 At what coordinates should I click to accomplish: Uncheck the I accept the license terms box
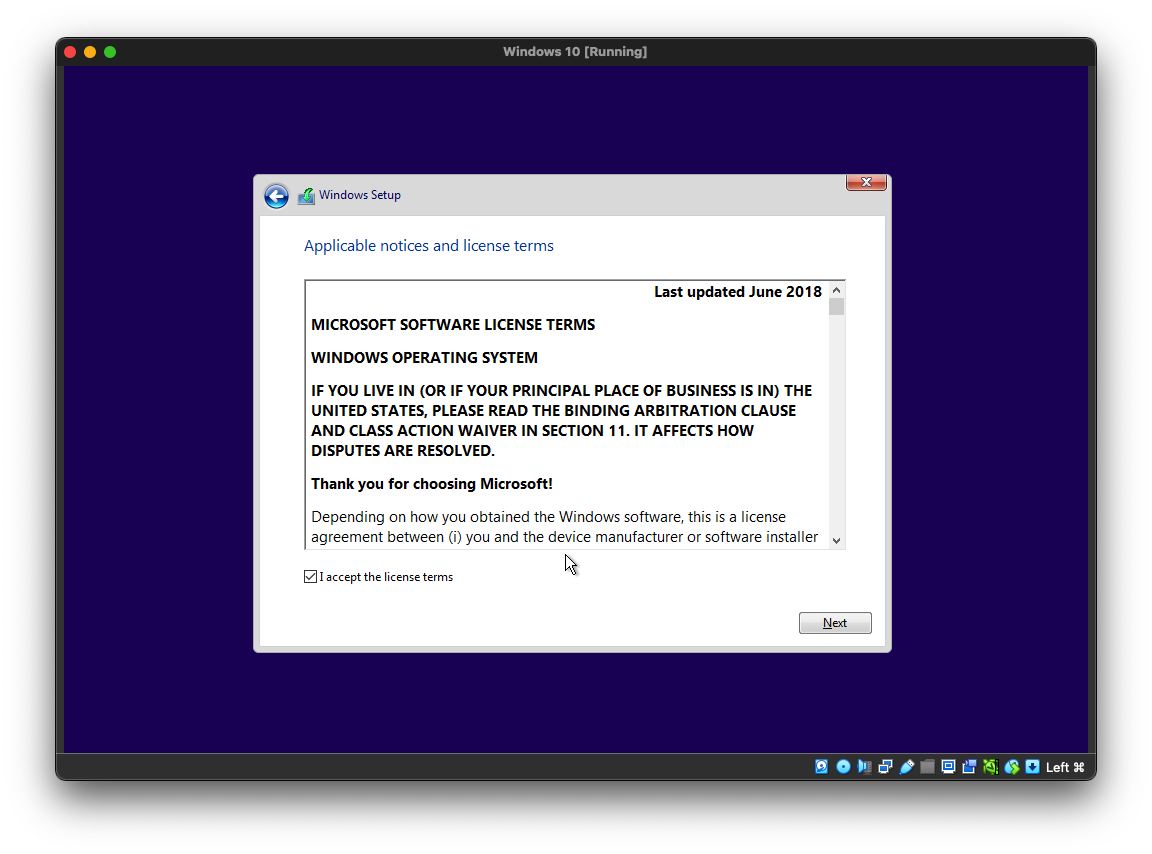[x=311, y=577]
